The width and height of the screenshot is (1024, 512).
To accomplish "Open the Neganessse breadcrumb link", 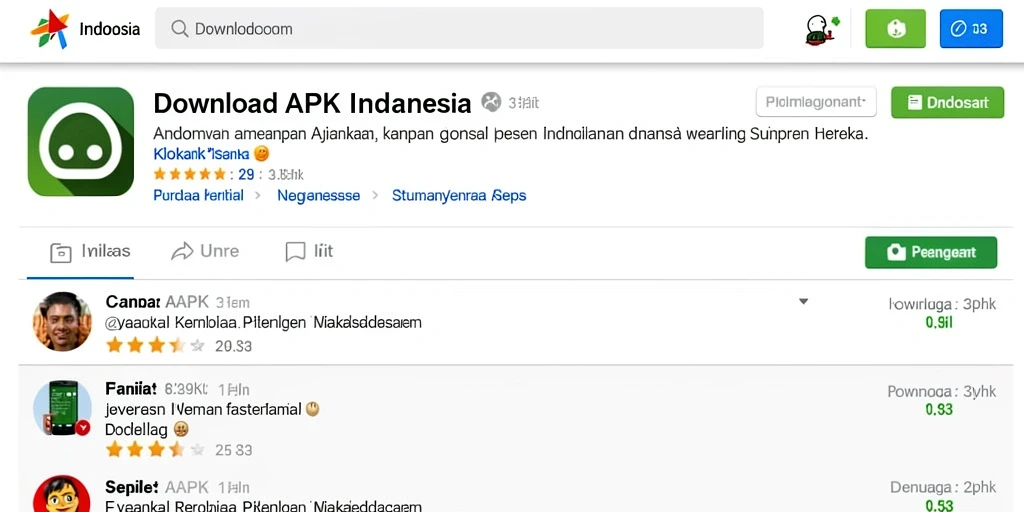I will click(319, 195).
